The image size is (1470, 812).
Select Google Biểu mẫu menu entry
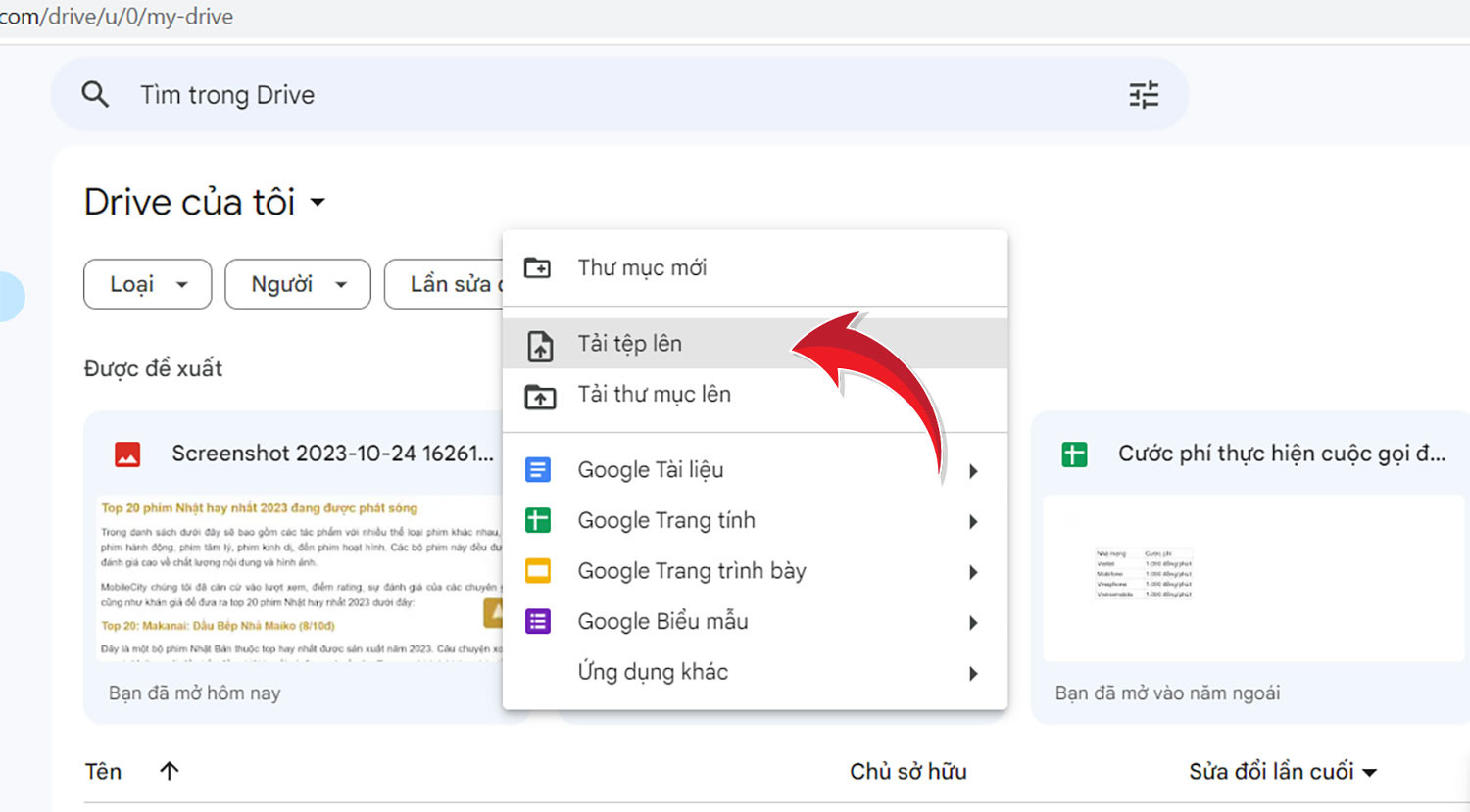(x=755, y=621)
